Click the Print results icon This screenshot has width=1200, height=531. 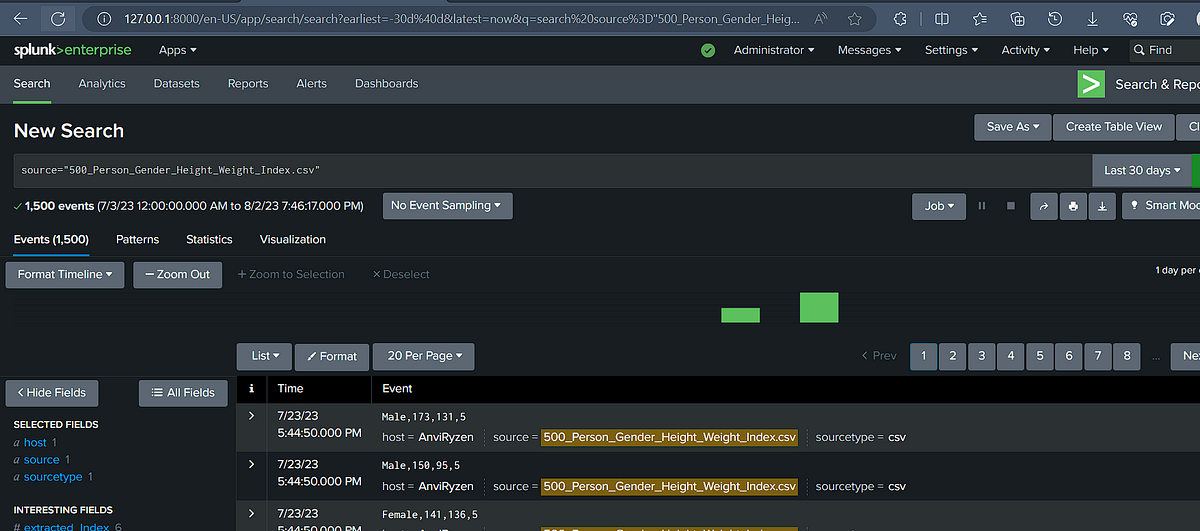click(1073, 206)
